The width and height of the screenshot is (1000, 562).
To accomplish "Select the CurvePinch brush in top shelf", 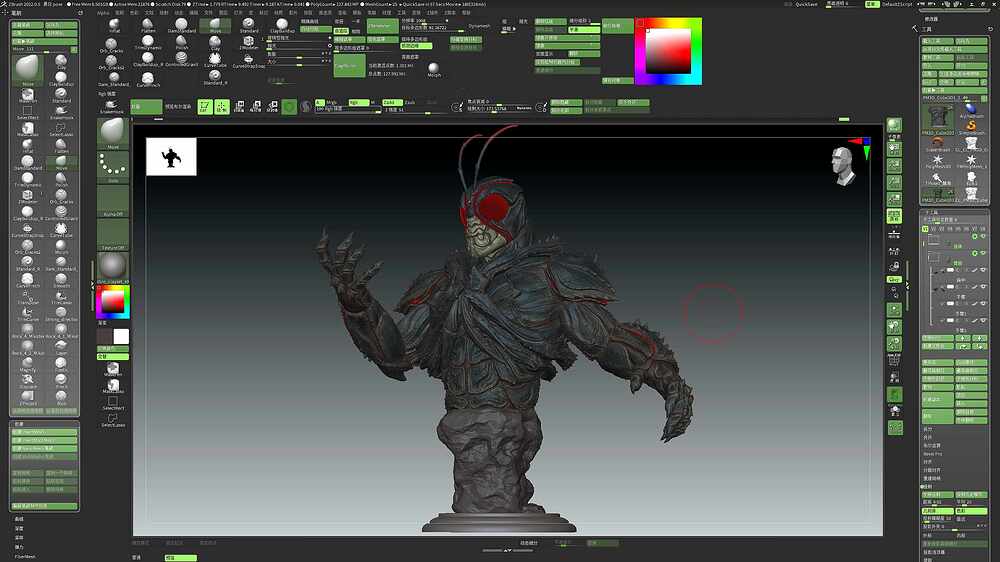I will 148,79.
